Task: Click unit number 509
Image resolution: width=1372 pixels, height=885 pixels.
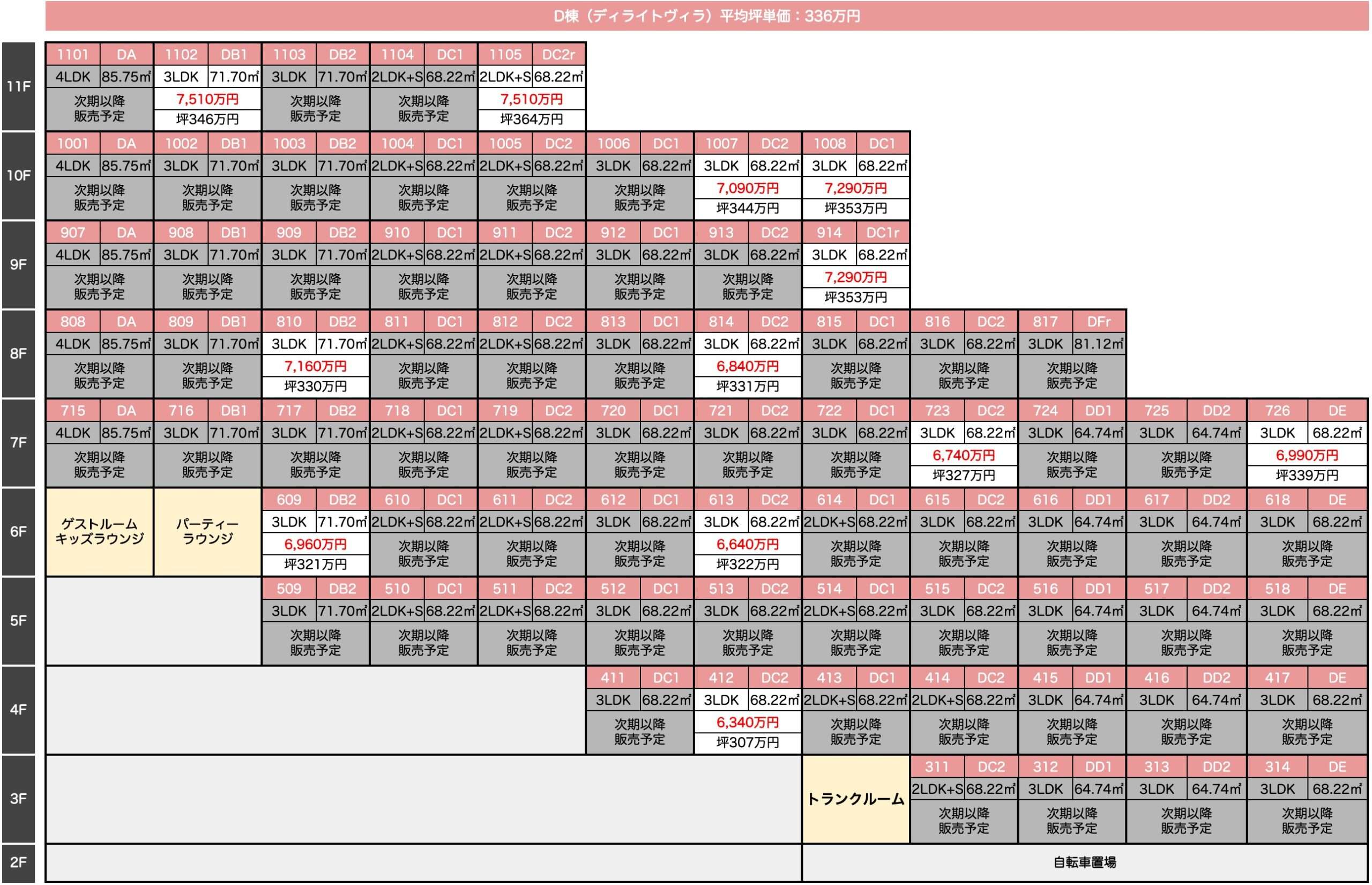Action: click(289, 589)
